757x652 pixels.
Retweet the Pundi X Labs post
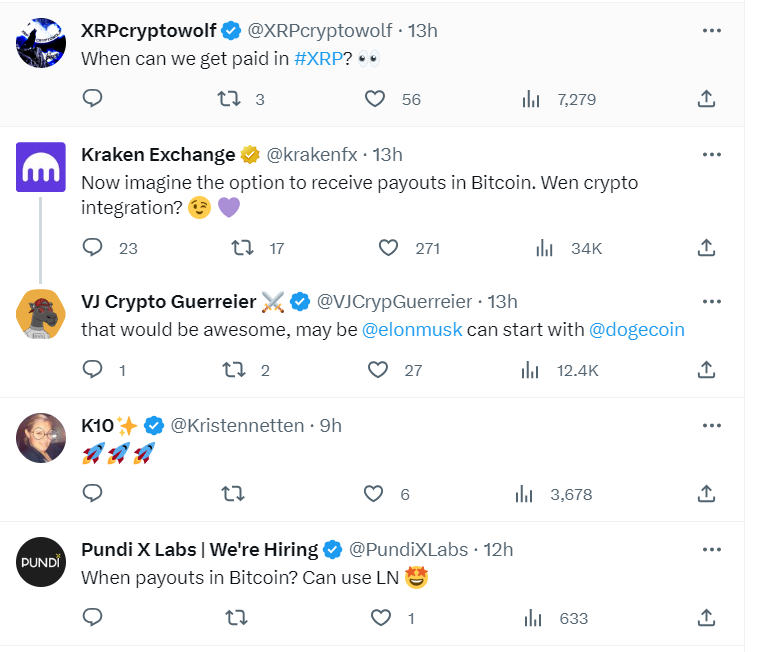237,618
